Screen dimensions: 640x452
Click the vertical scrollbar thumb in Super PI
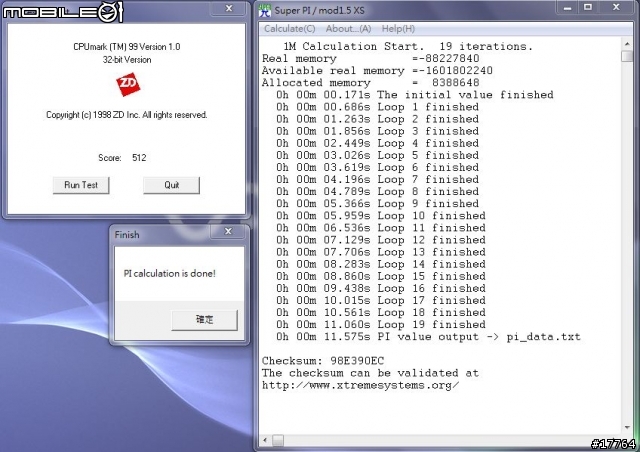(x=627, y=56)
